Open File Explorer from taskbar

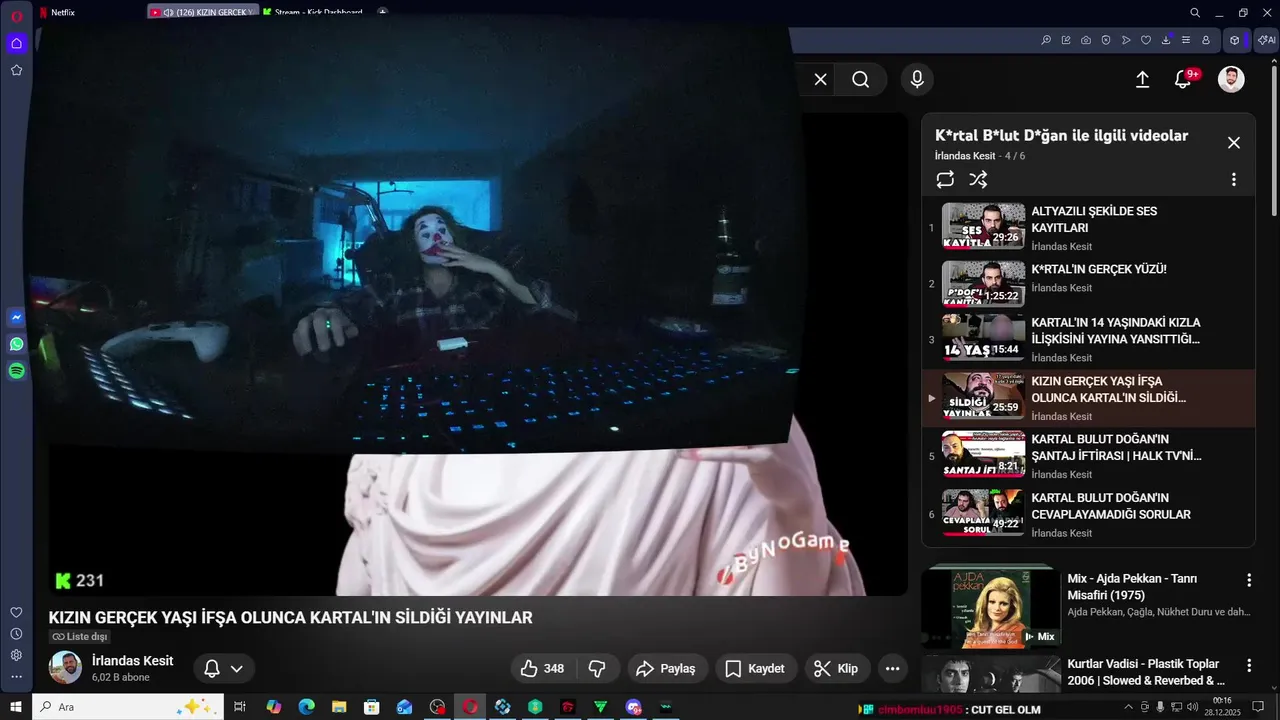tap(339, 707)
